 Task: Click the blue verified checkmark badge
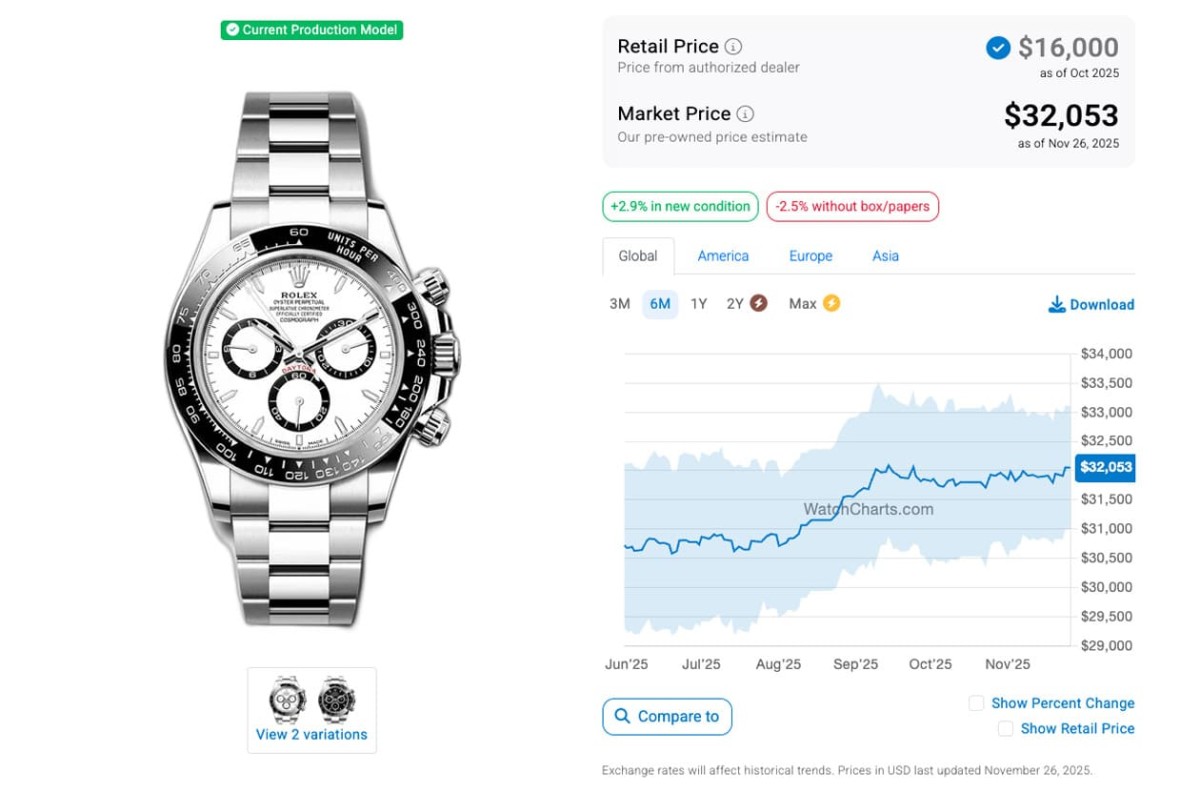coord(997,47)
